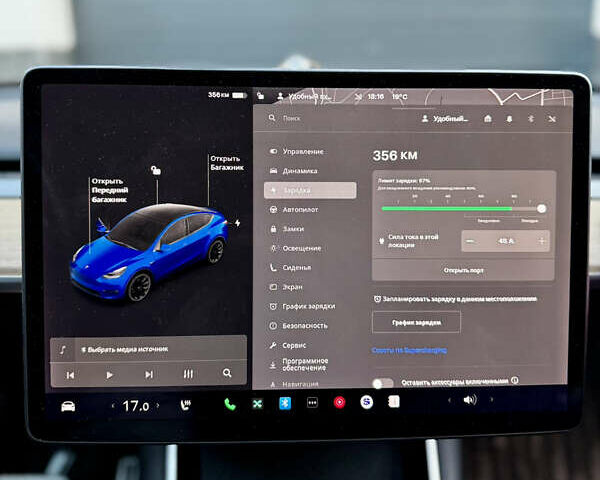Select 'Выбрать медиа источник' media source
The height and width of the screenshot is (480, 600).
[125, 349]
